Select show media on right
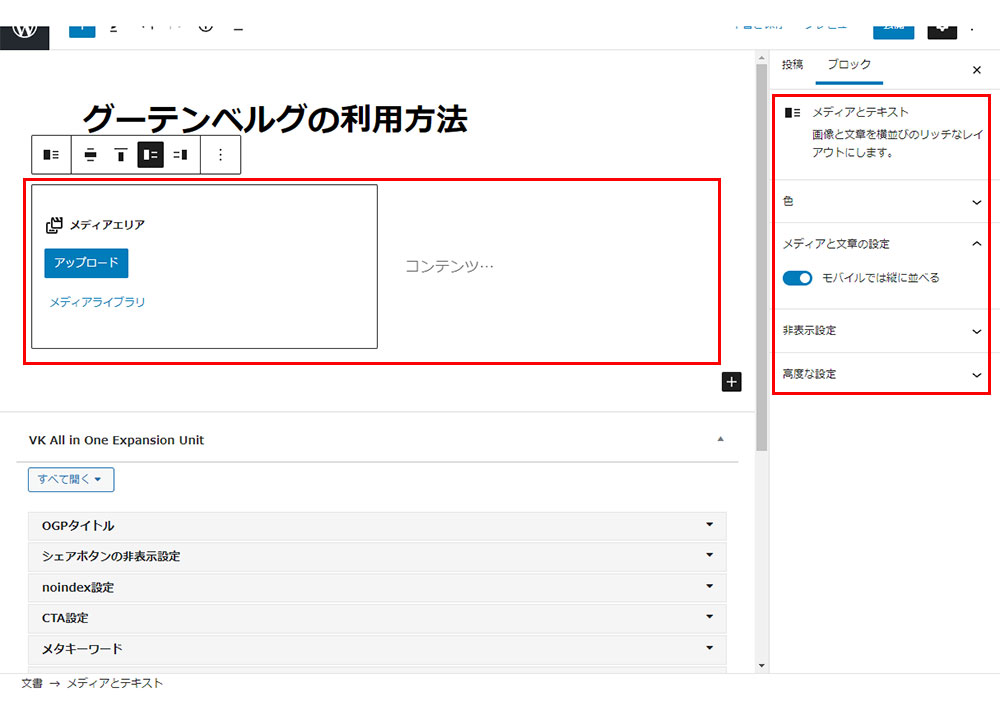1000x720 pixels. pyautogui.click(x=180, y=155)
